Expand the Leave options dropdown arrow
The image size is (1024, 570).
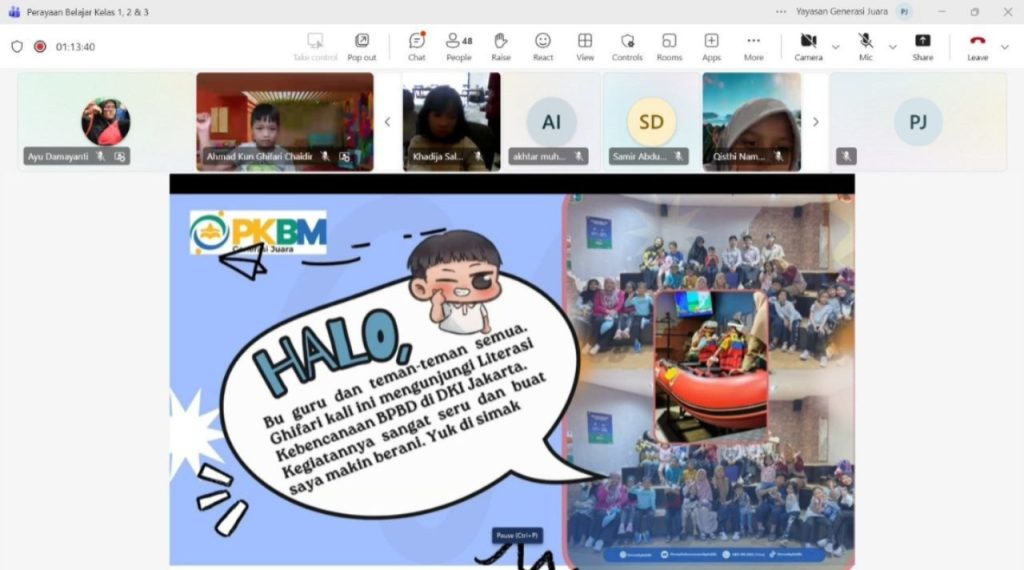pos(1005,46)
